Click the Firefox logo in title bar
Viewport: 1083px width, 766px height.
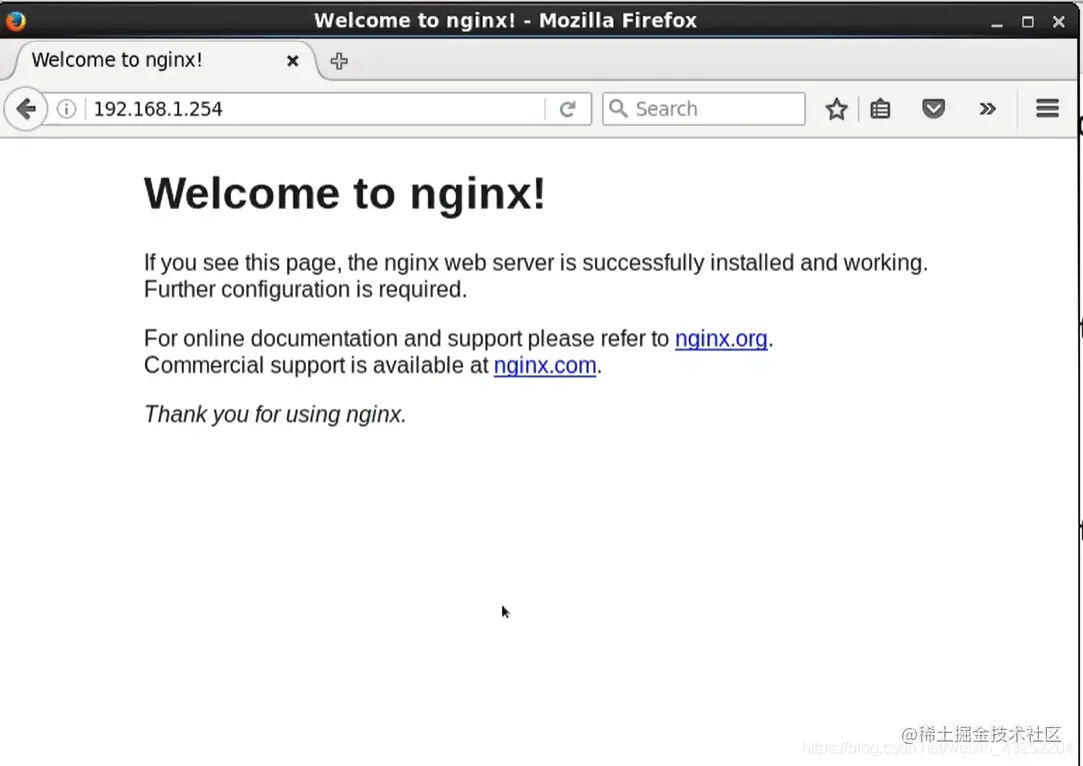tap(16, 21)
